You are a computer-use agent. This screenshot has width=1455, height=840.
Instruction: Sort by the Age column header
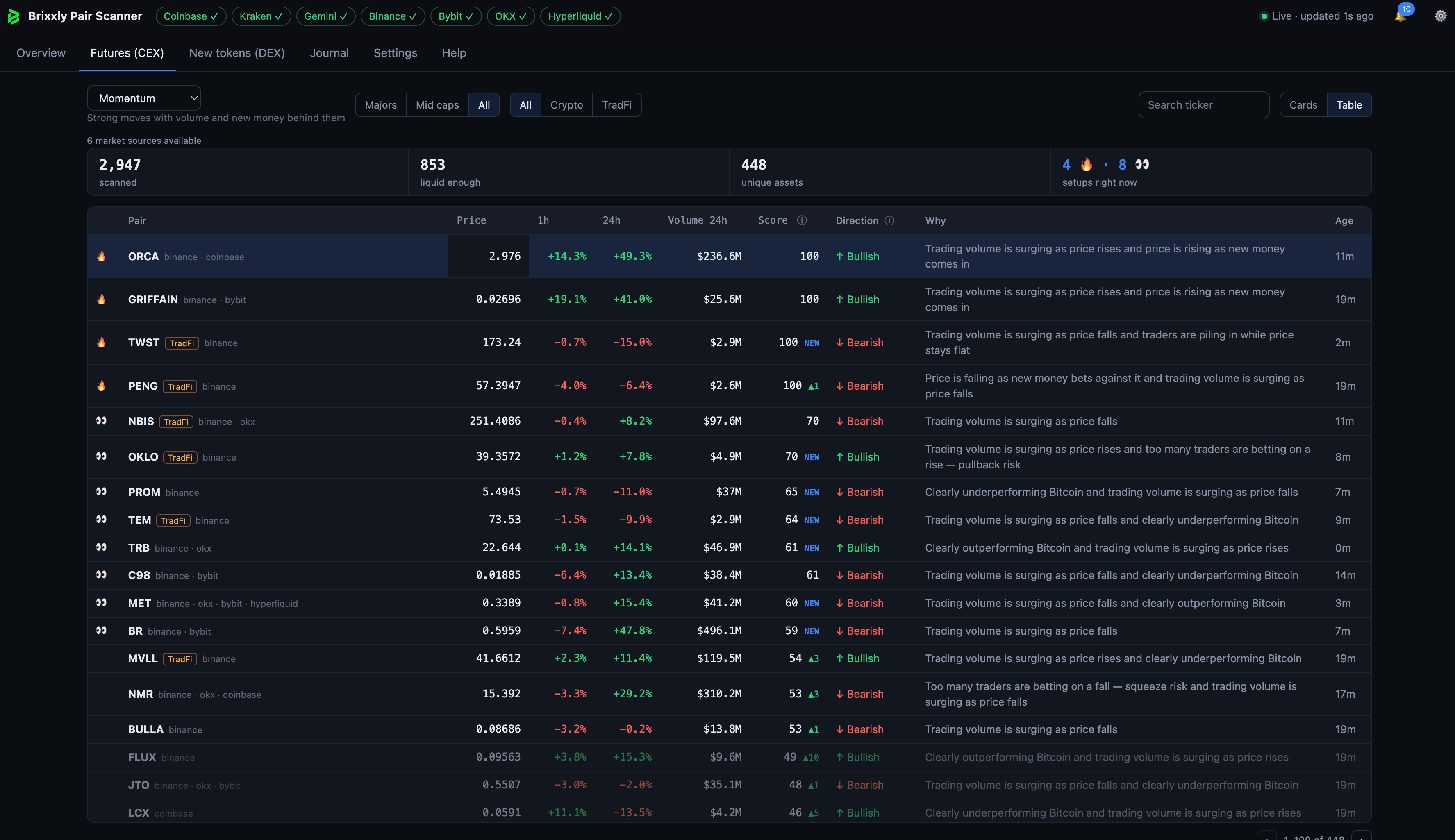pyautogui.click(x=1344, y=220)
